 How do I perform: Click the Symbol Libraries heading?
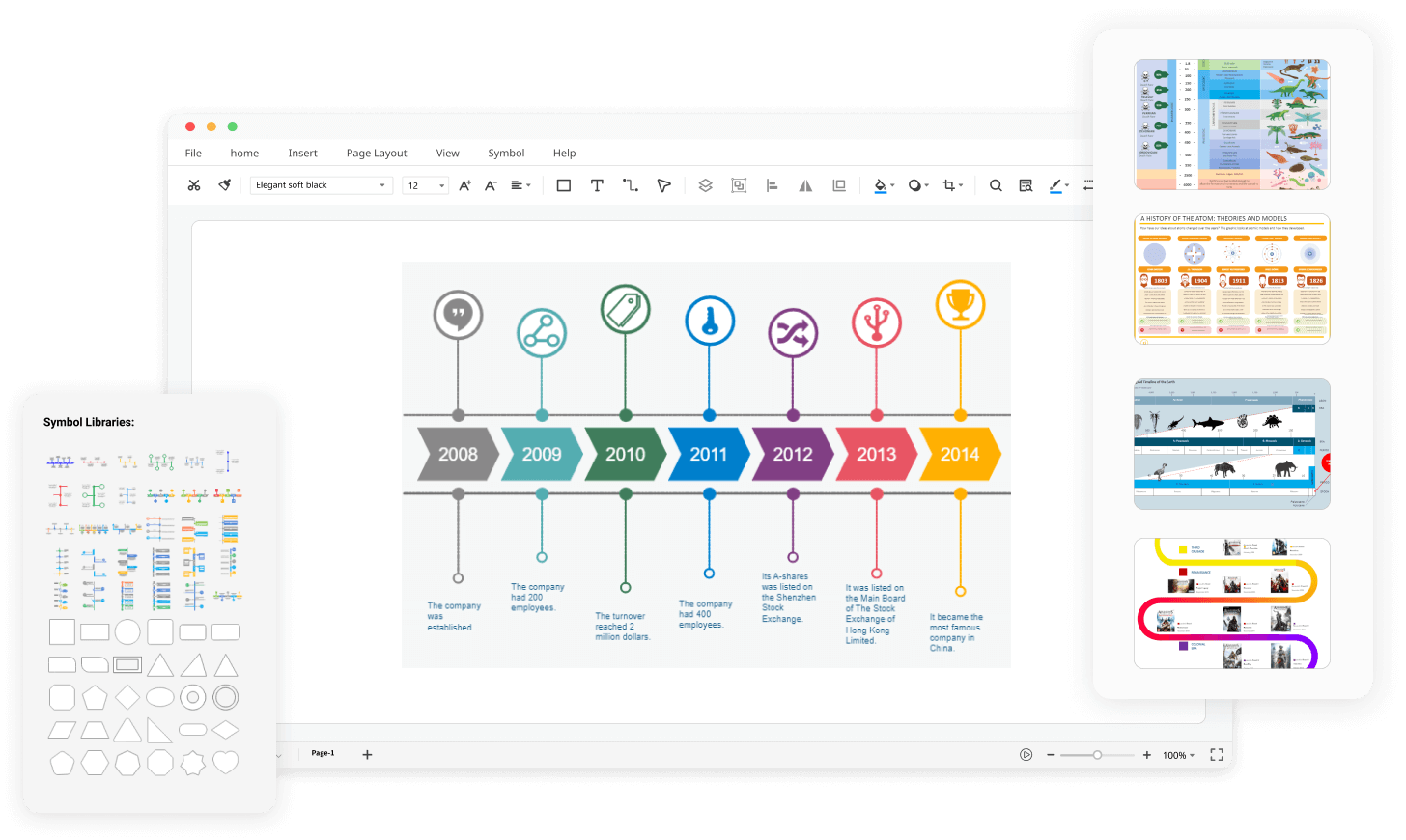click(89, 422)
